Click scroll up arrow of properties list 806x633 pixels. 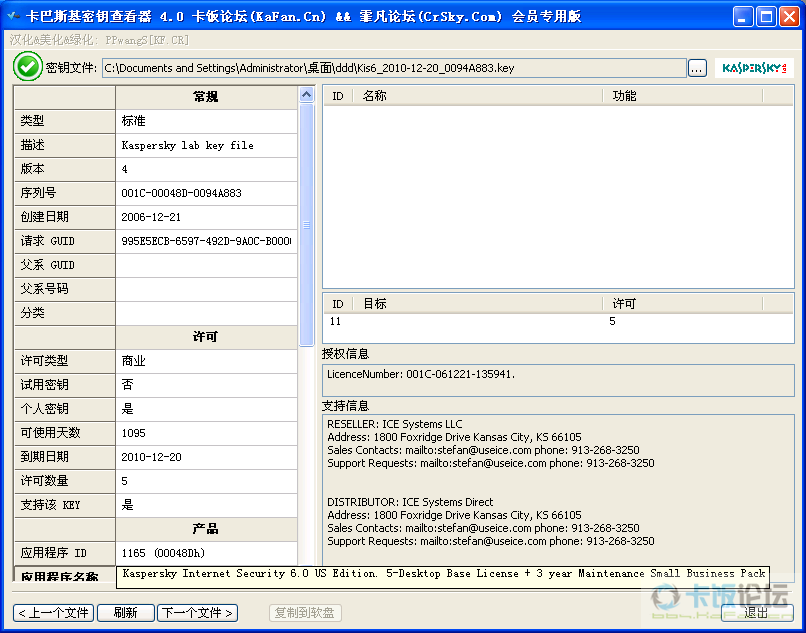(306, 95)
